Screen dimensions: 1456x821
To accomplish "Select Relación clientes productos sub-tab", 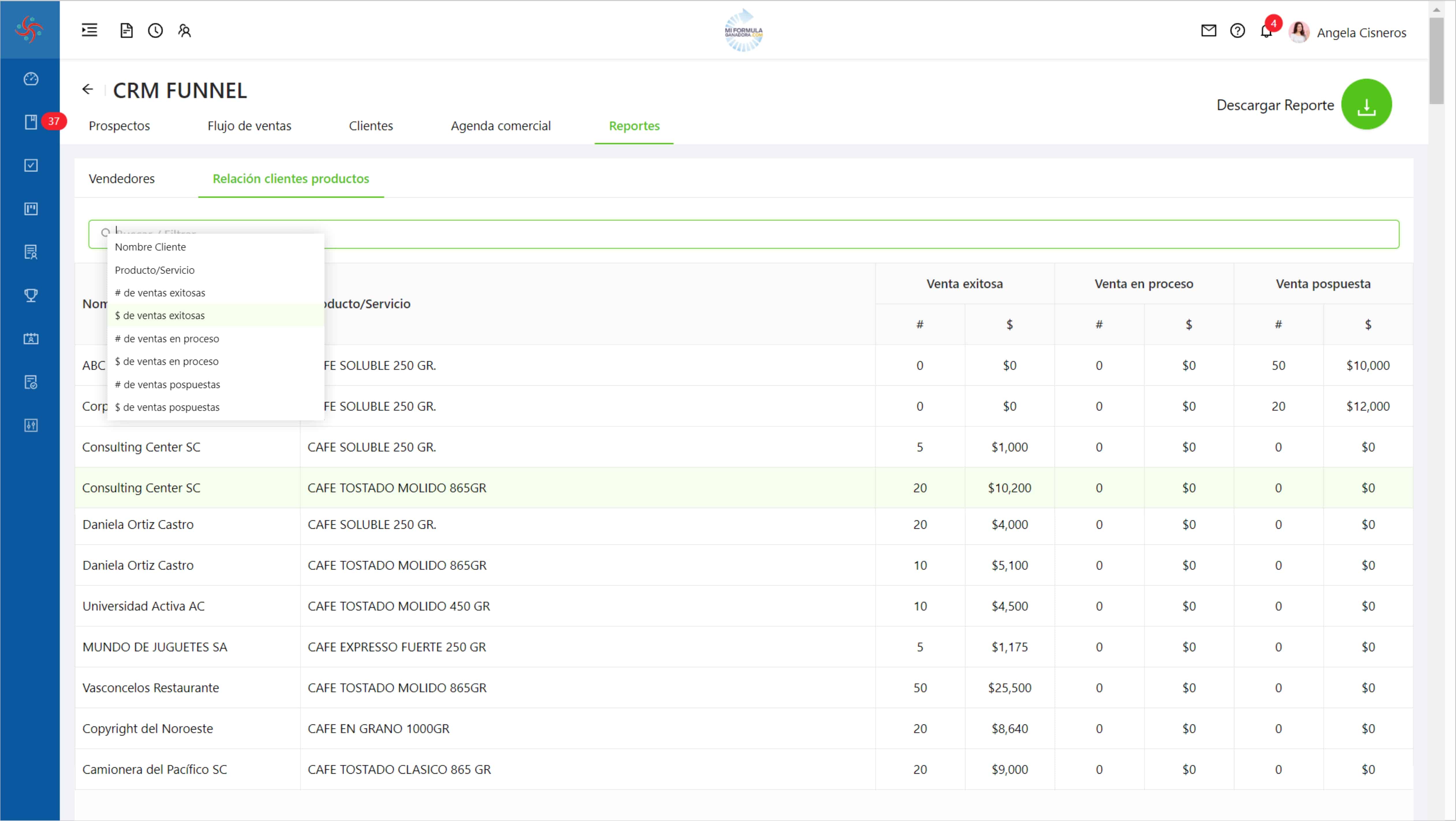I will point(290,179).
